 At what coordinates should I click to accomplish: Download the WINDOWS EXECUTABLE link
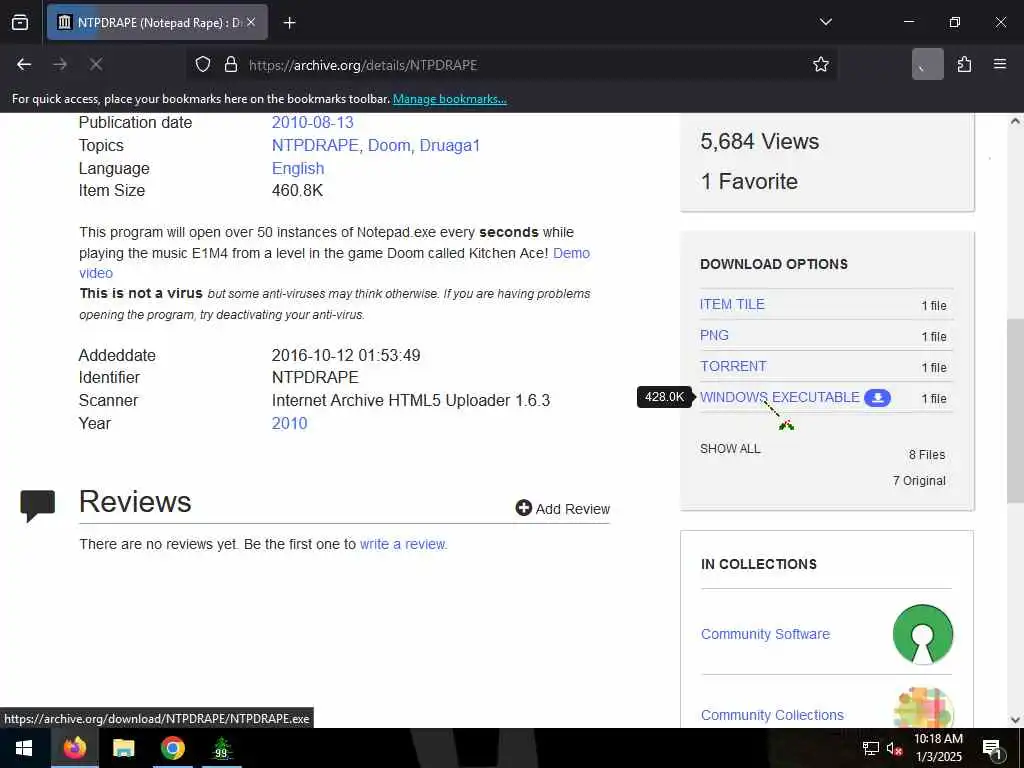coord(780,398)
